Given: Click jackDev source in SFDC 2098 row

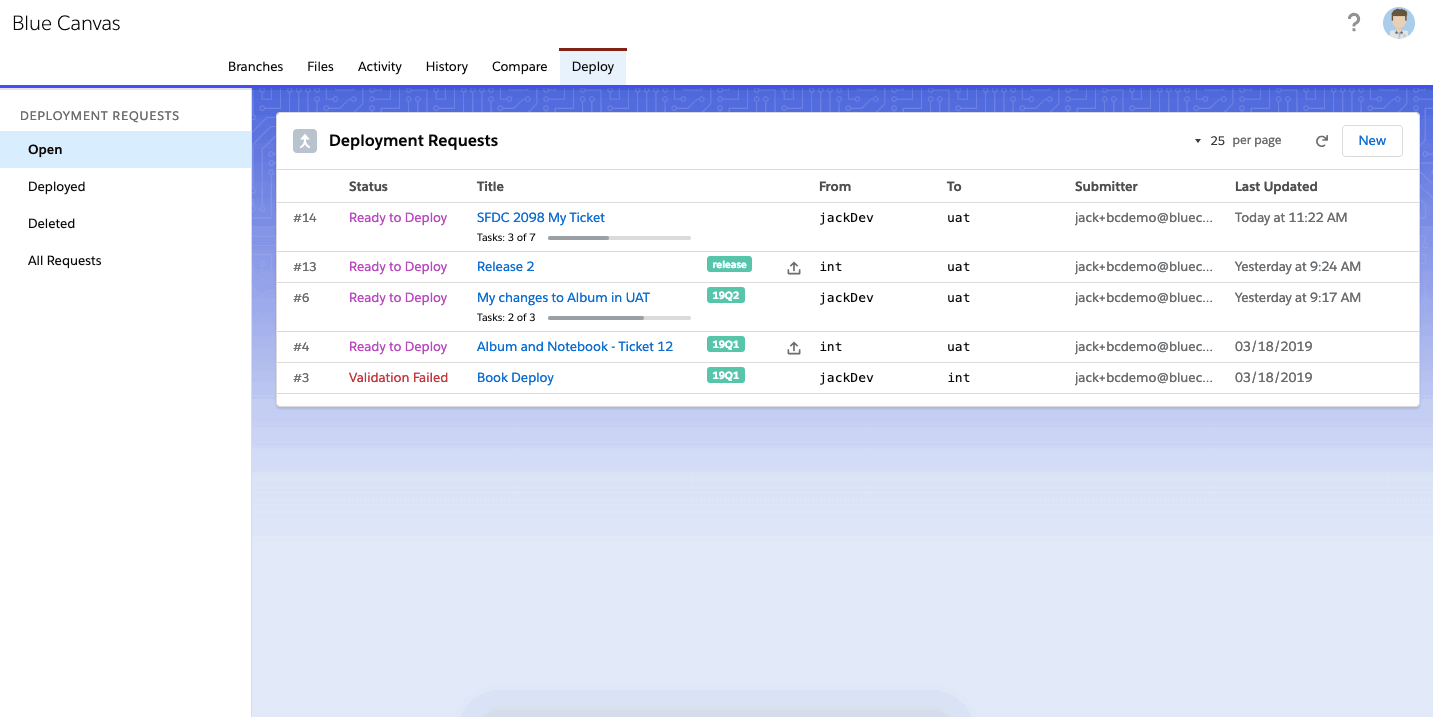Looking at the screenshot, I should click(x=846, y=218).
